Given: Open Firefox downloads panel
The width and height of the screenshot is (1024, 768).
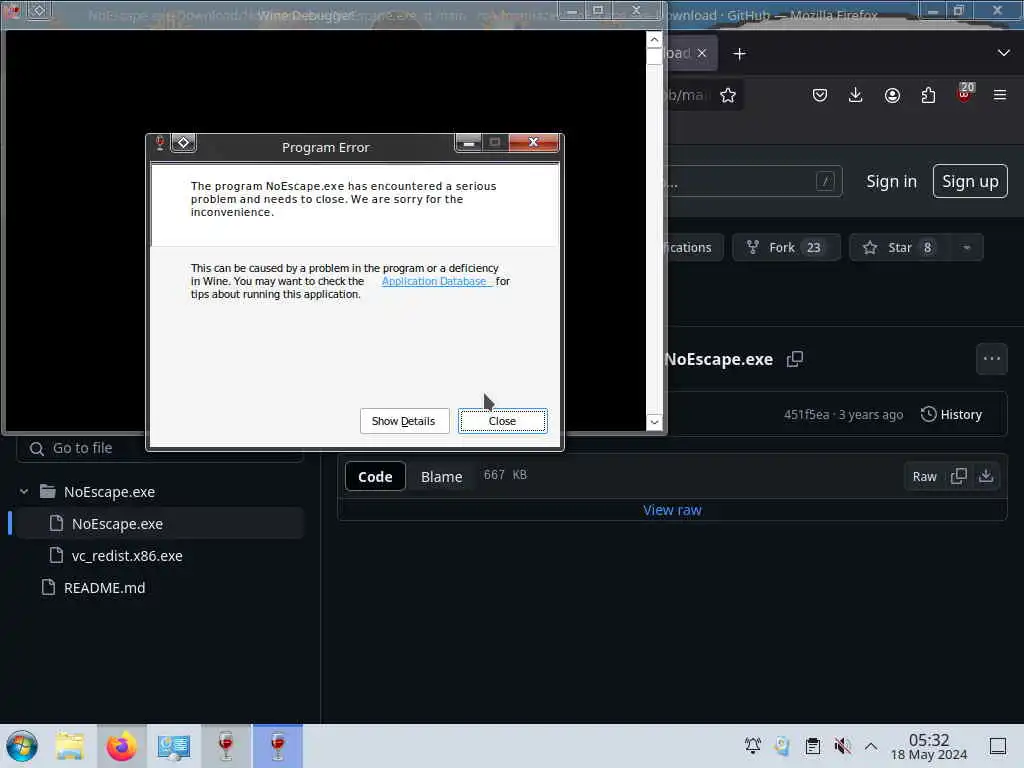Looking at the screenshot, I should click(x=856, y=95).
